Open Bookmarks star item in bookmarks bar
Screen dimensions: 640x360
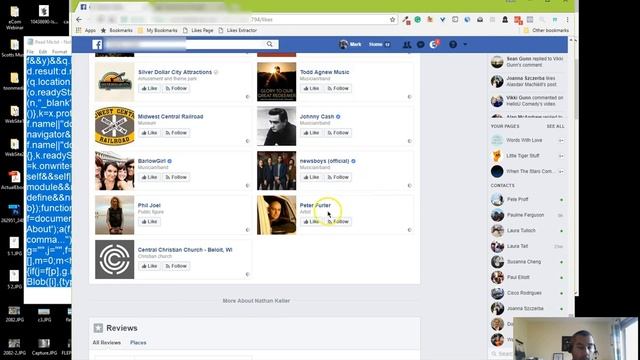click(117, 30)
